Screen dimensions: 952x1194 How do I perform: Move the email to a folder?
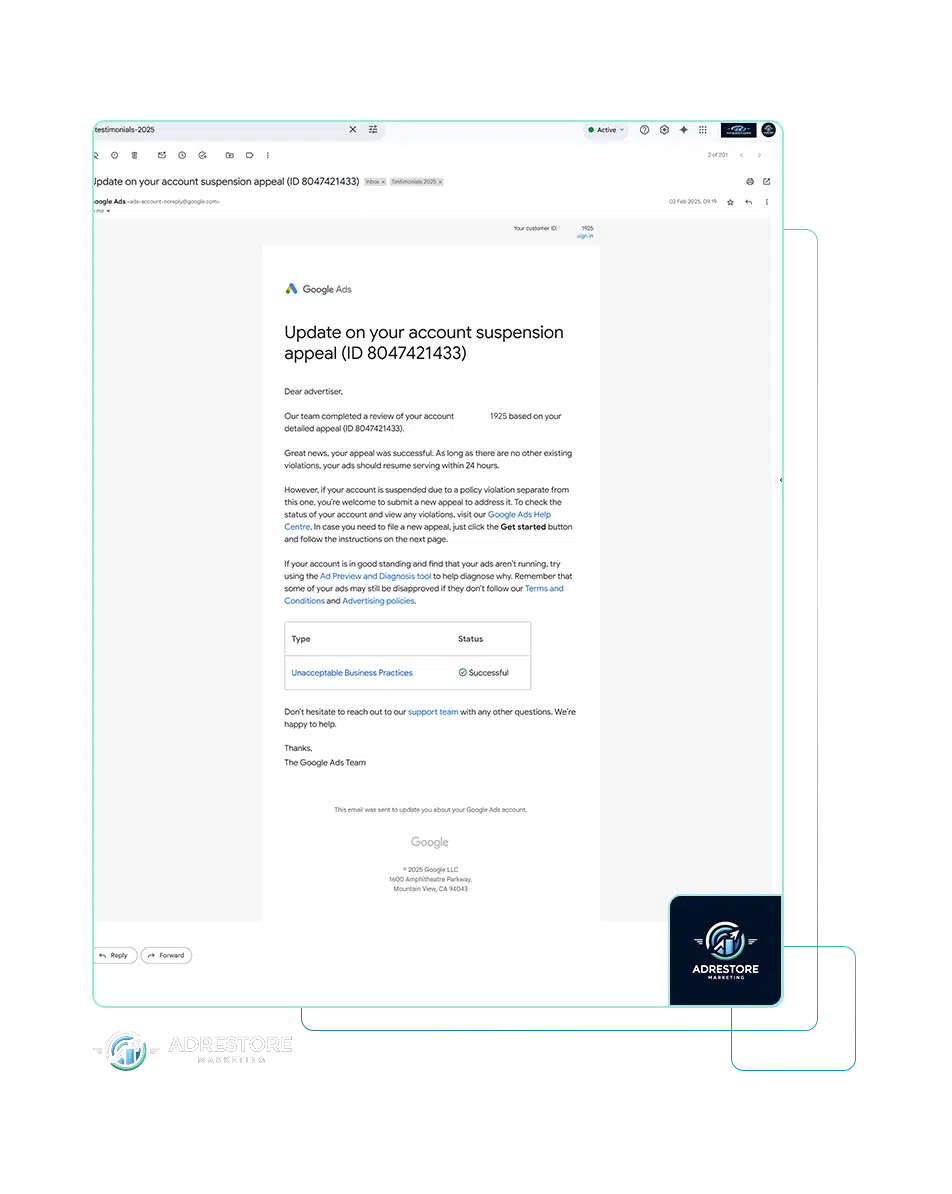(x=229, y=155)
